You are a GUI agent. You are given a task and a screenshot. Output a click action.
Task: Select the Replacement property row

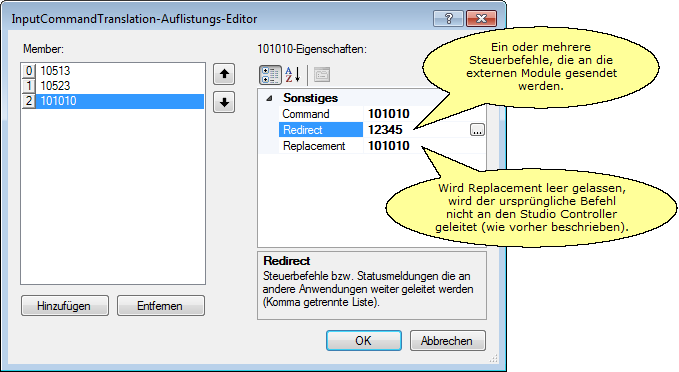point(382,146)
